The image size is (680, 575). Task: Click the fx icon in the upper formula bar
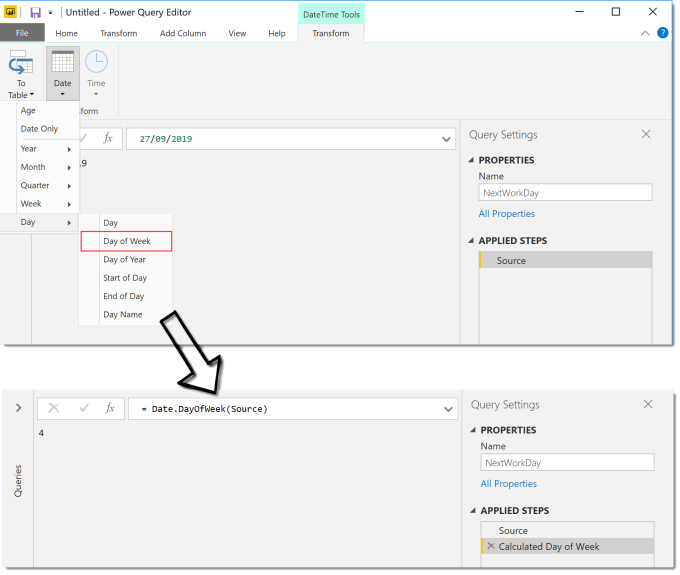(x=108, y=138)
